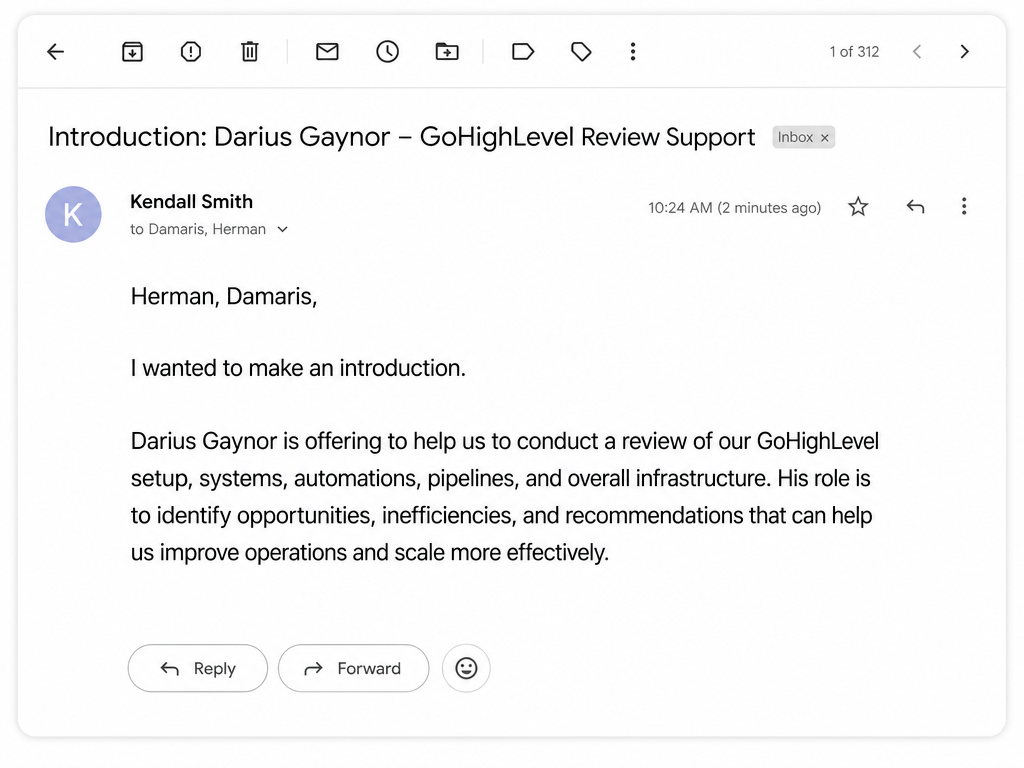Click 'to Damaris, Herman' text
1024x768 pixels.
(198, 229)
